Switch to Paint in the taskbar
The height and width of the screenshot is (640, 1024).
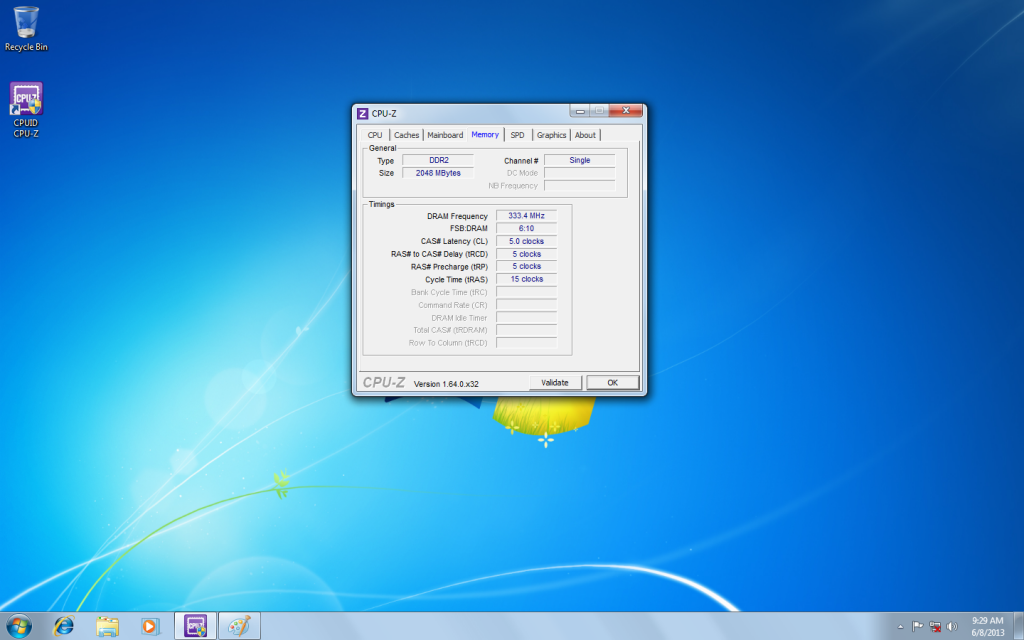239,626
